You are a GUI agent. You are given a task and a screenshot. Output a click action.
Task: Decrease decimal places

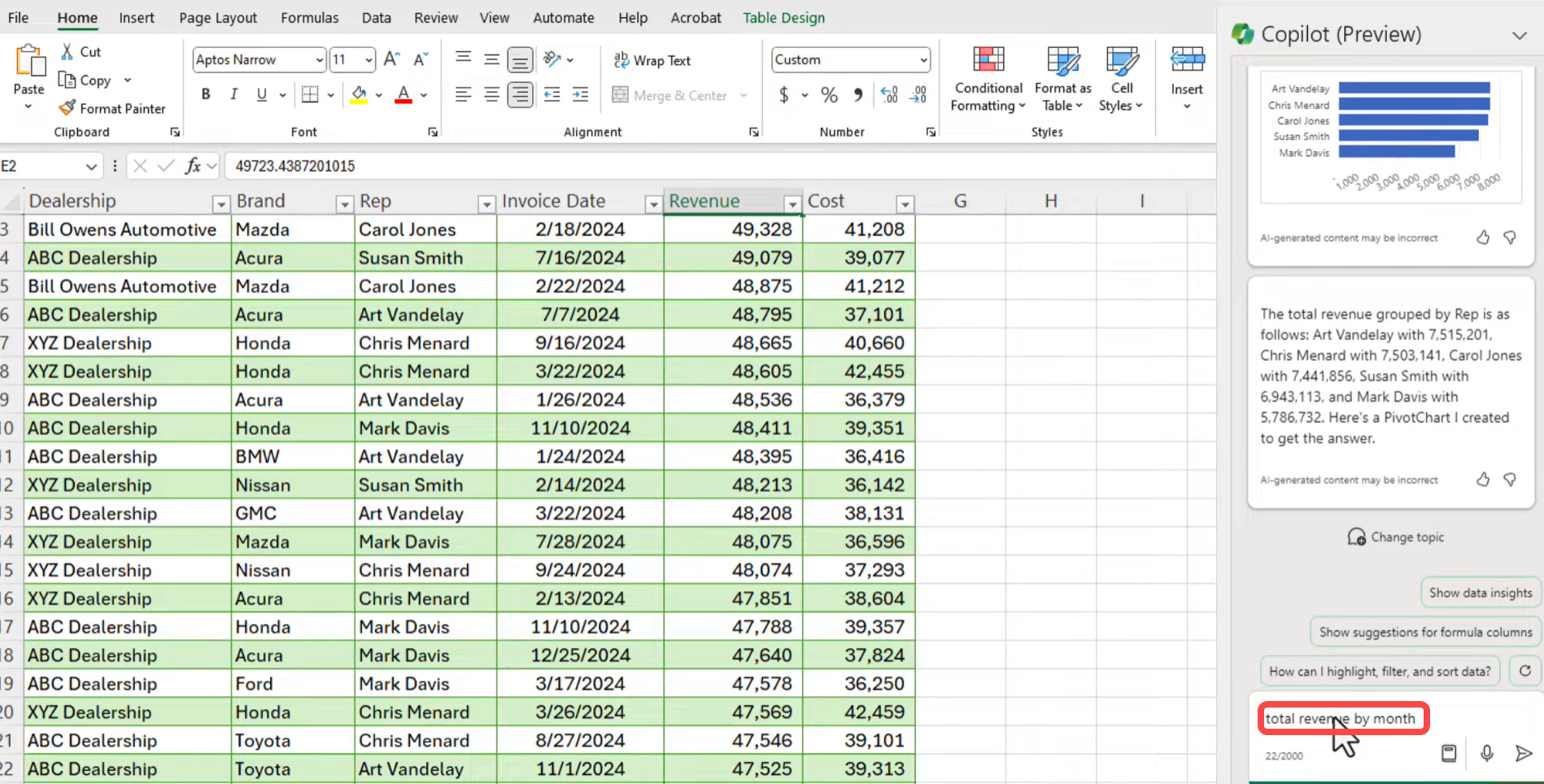coord(918,95)
